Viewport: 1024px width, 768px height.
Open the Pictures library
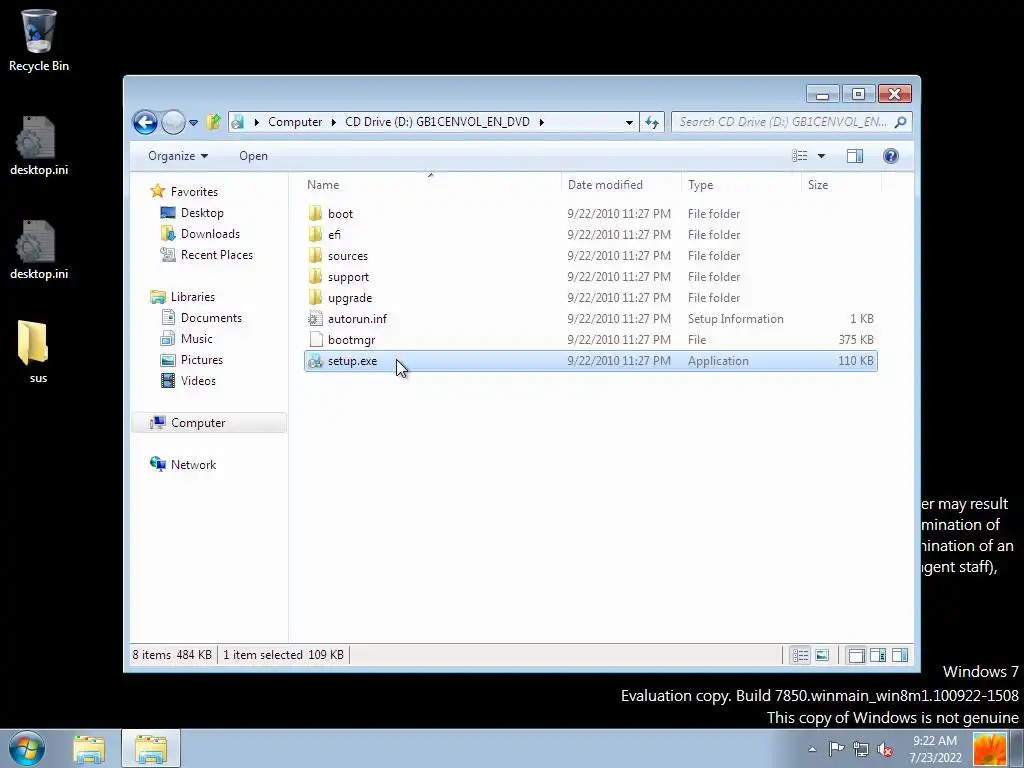pyautogui.click(x=201, y=360)
